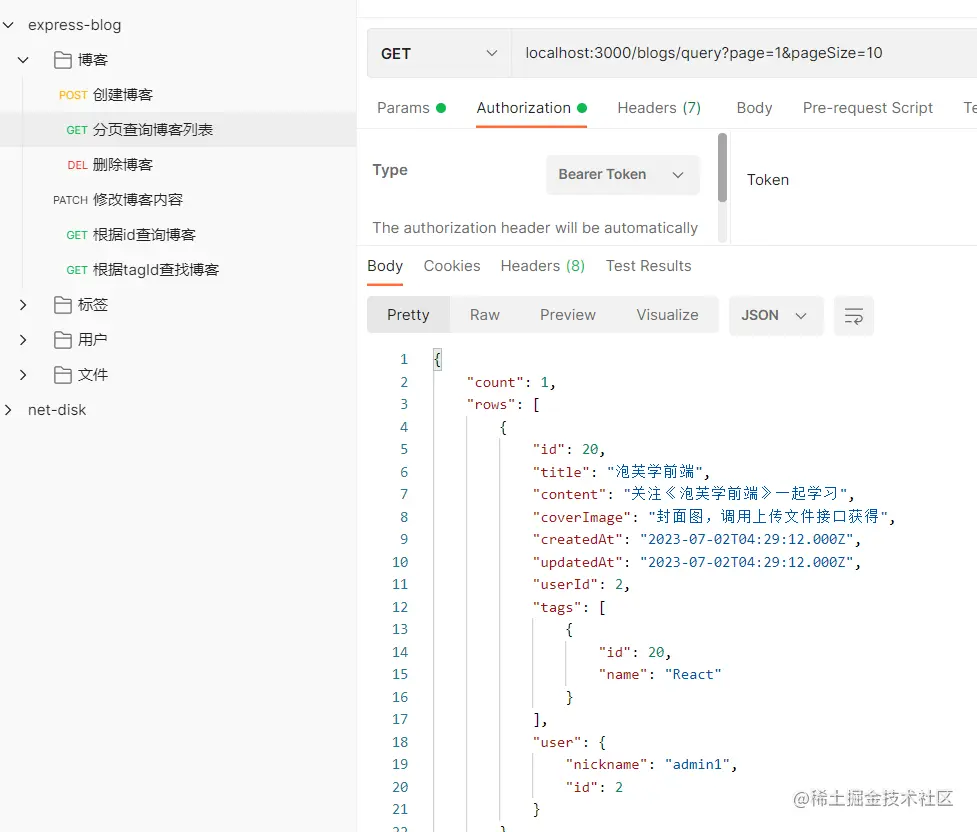Select the response Body tab
Image resolution: width=977 pixels, height=832 pixels.
[x=385, y=266]
